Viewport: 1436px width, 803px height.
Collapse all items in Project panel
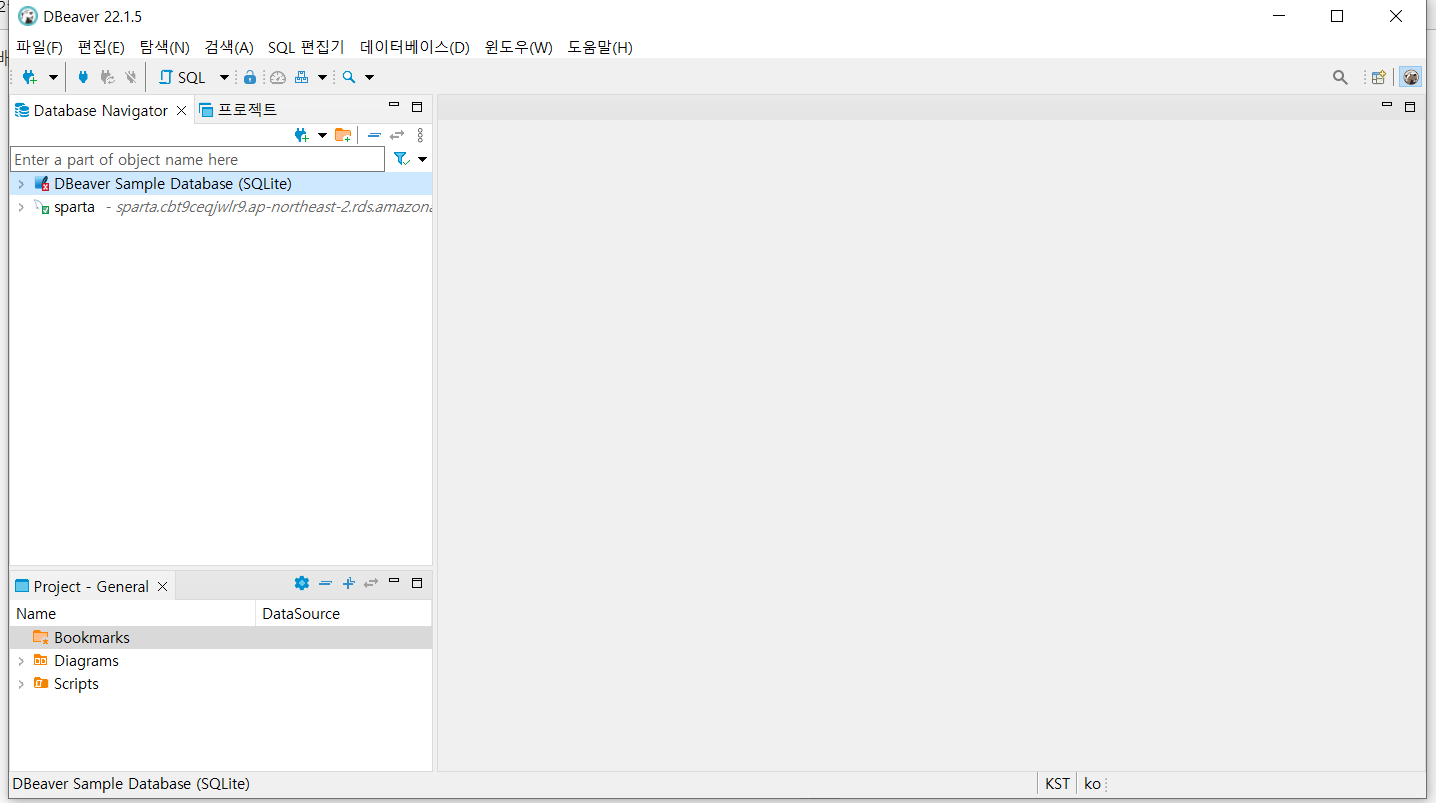(325, 583)
